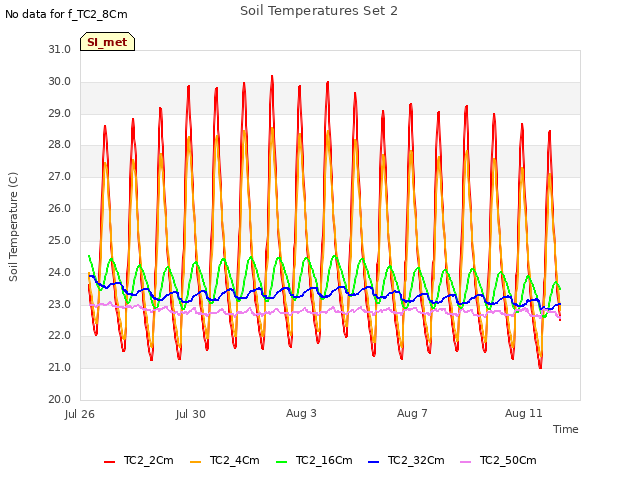Click the violet TC2_50Cm legend color swatch
The height and width of the screenshot is (480, 640).
coord(465,462)
